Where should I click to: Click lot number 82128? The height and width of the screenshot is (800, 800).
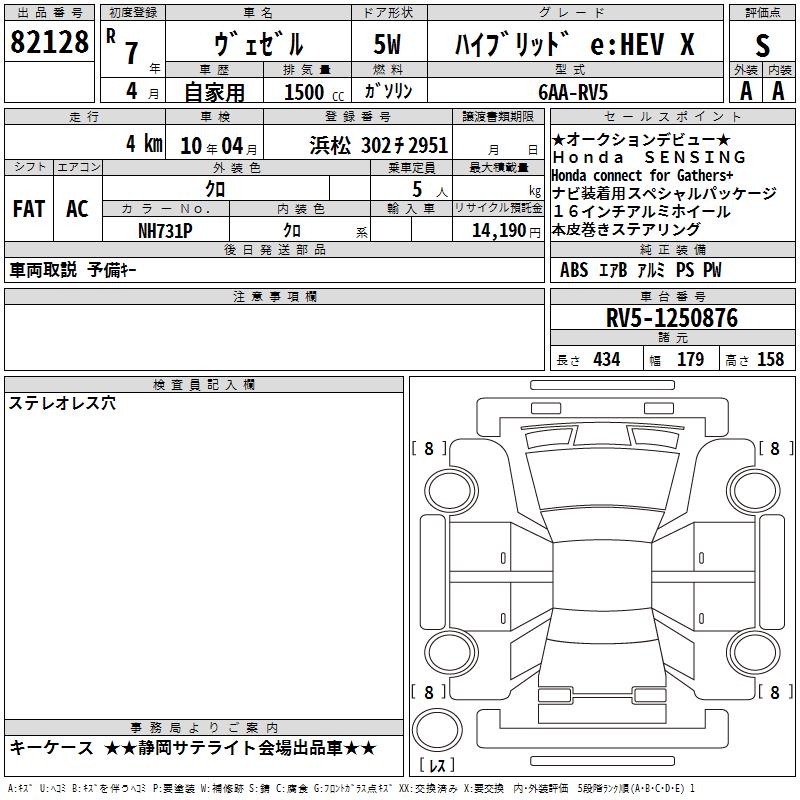pyautogui.click(x=49, y=42)
